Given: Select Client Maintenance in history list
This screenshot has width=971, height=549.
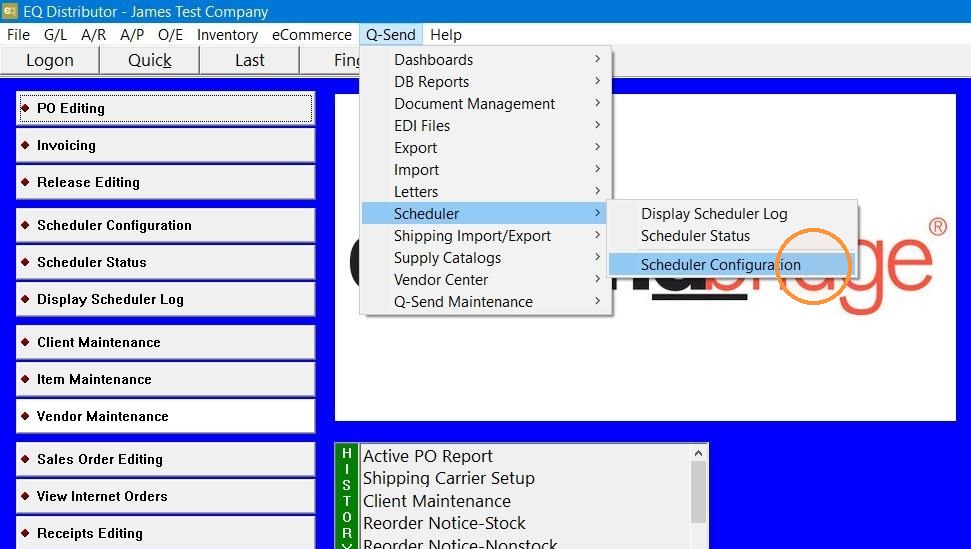Looking at the screenshot, I should (x=525, y=501).
